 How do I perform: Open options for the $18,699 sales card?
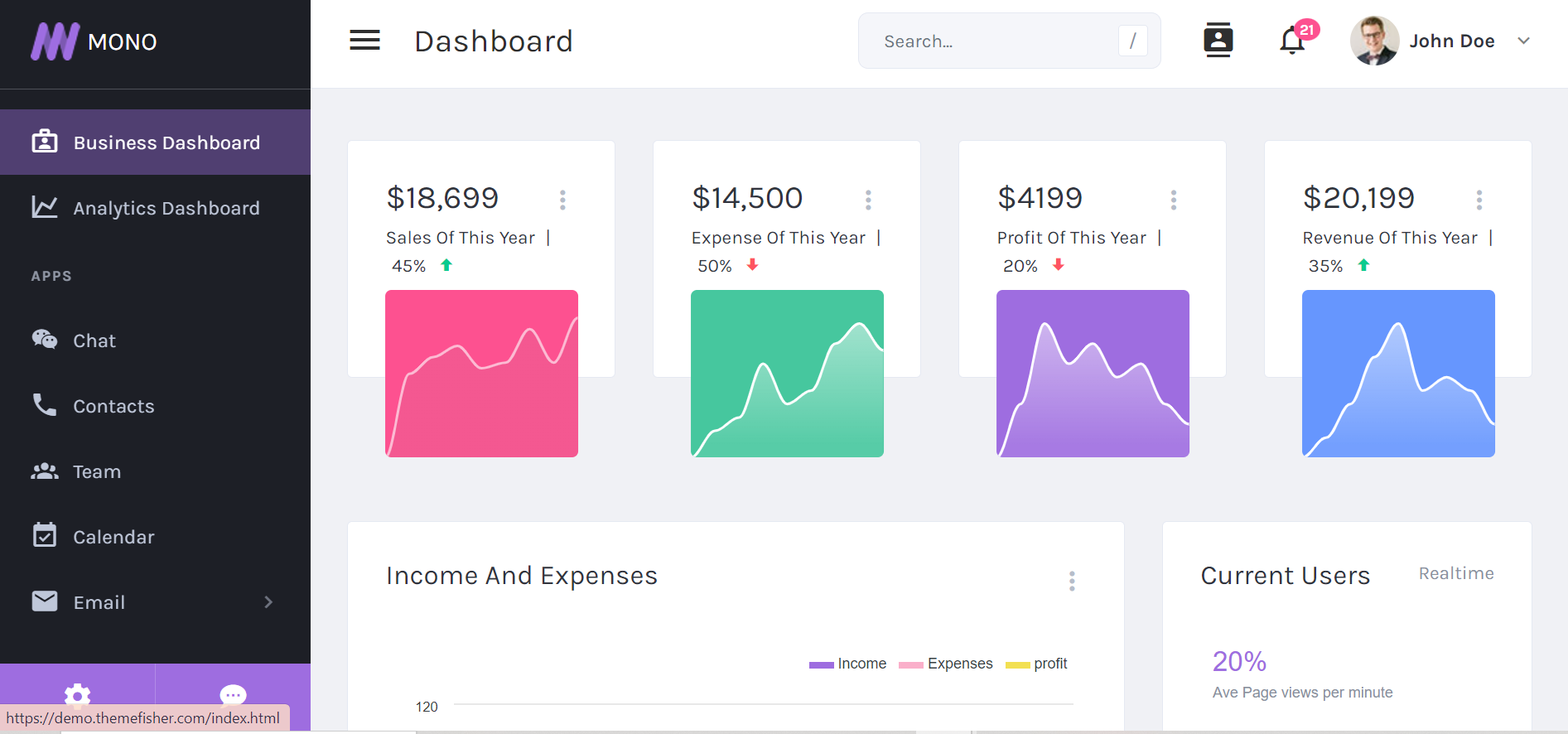[x=562, y=200]
